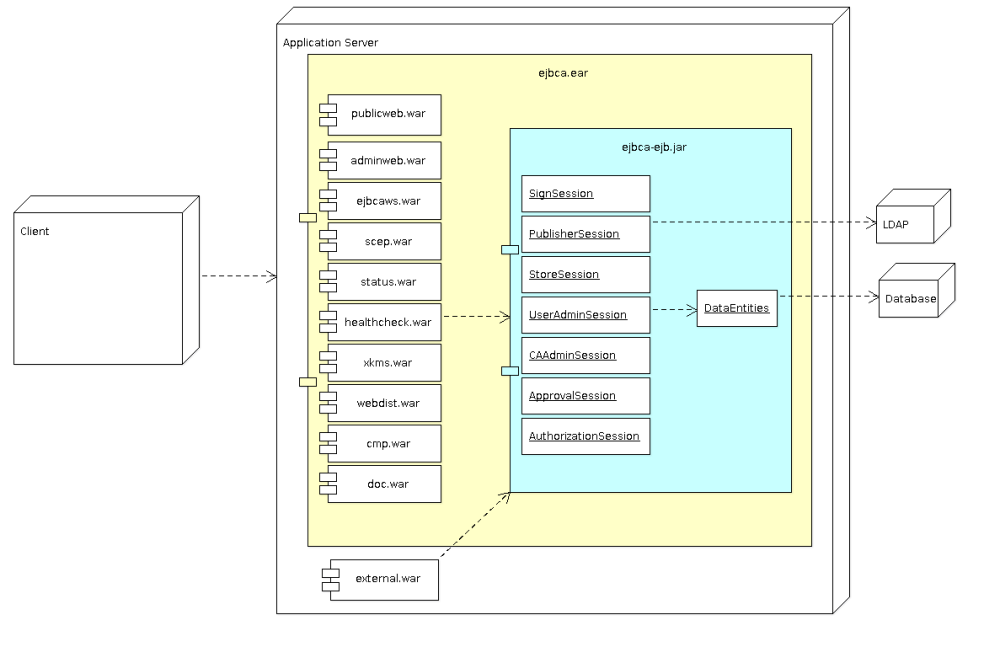This screenshot has height=647, width=1000.
Task: Click the ejbca-ejb.jar title label
Action: pyautogui.click(x=654, y=147)
